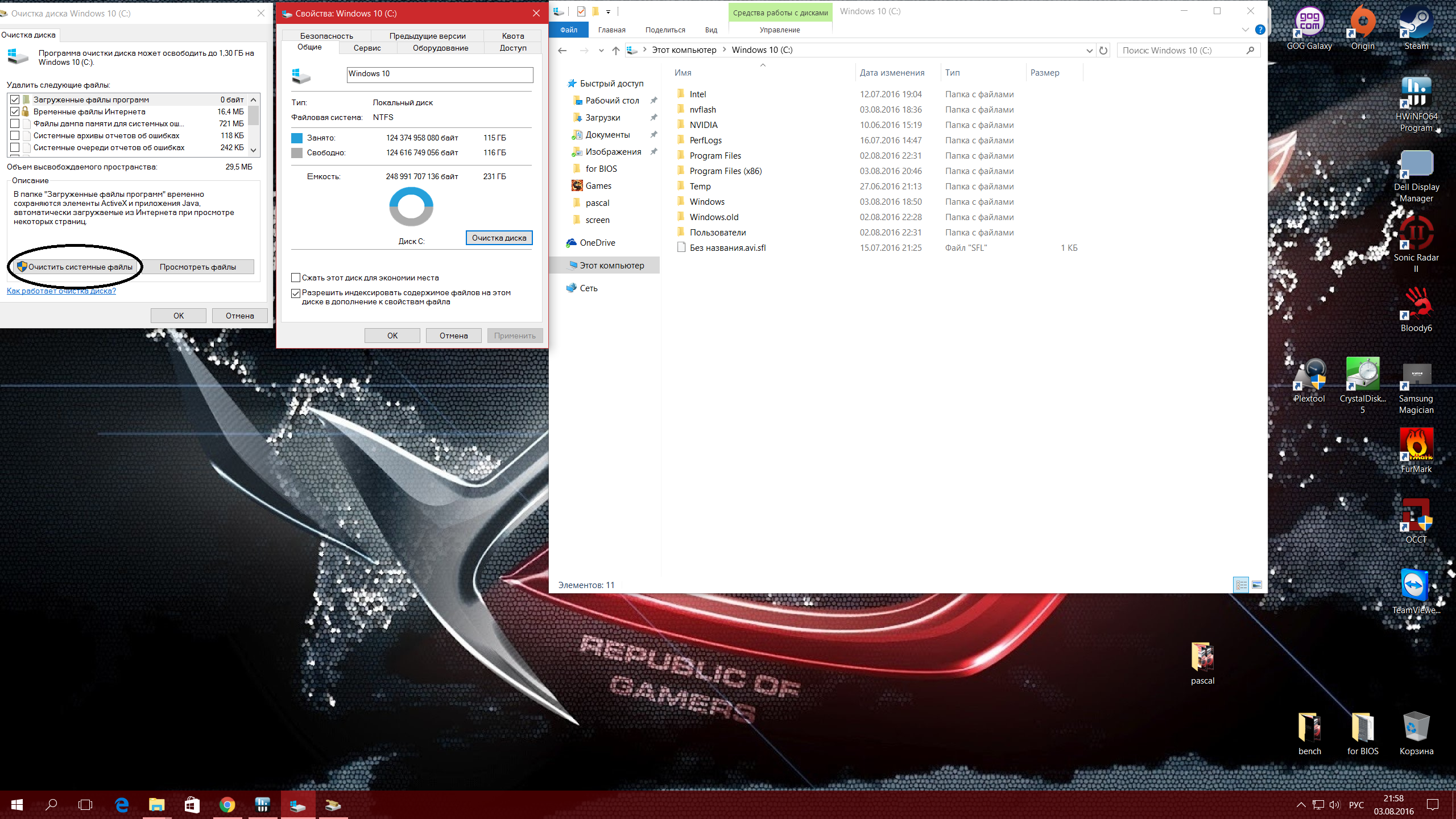Click the refresh icon beside address bar
The width and height of the screenshot is (1456, 819).
click(1103, 51)
